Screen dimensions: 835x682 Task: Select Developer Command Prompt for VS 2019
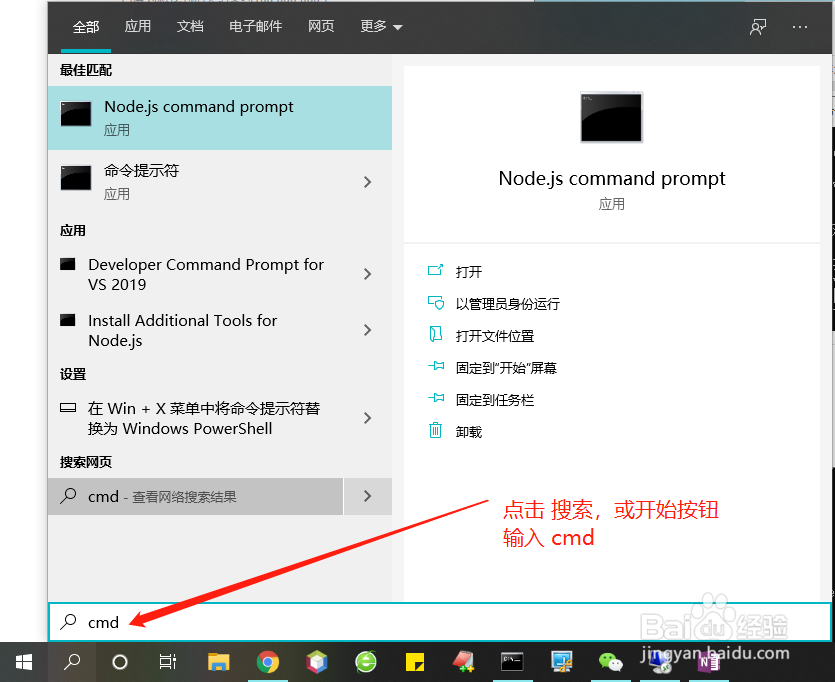click(196, 274)
